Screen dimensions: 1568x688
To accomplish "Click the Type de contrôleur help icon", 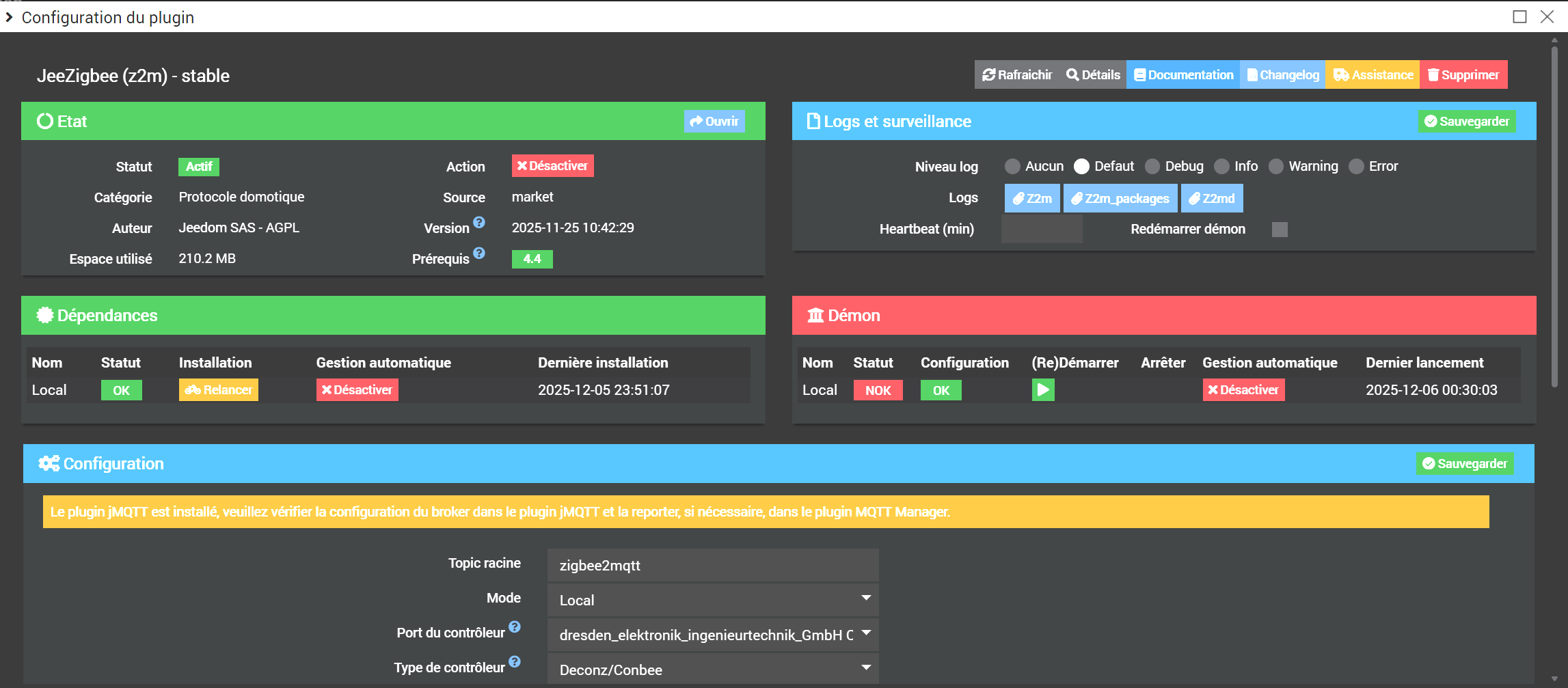I will point(515,662).
